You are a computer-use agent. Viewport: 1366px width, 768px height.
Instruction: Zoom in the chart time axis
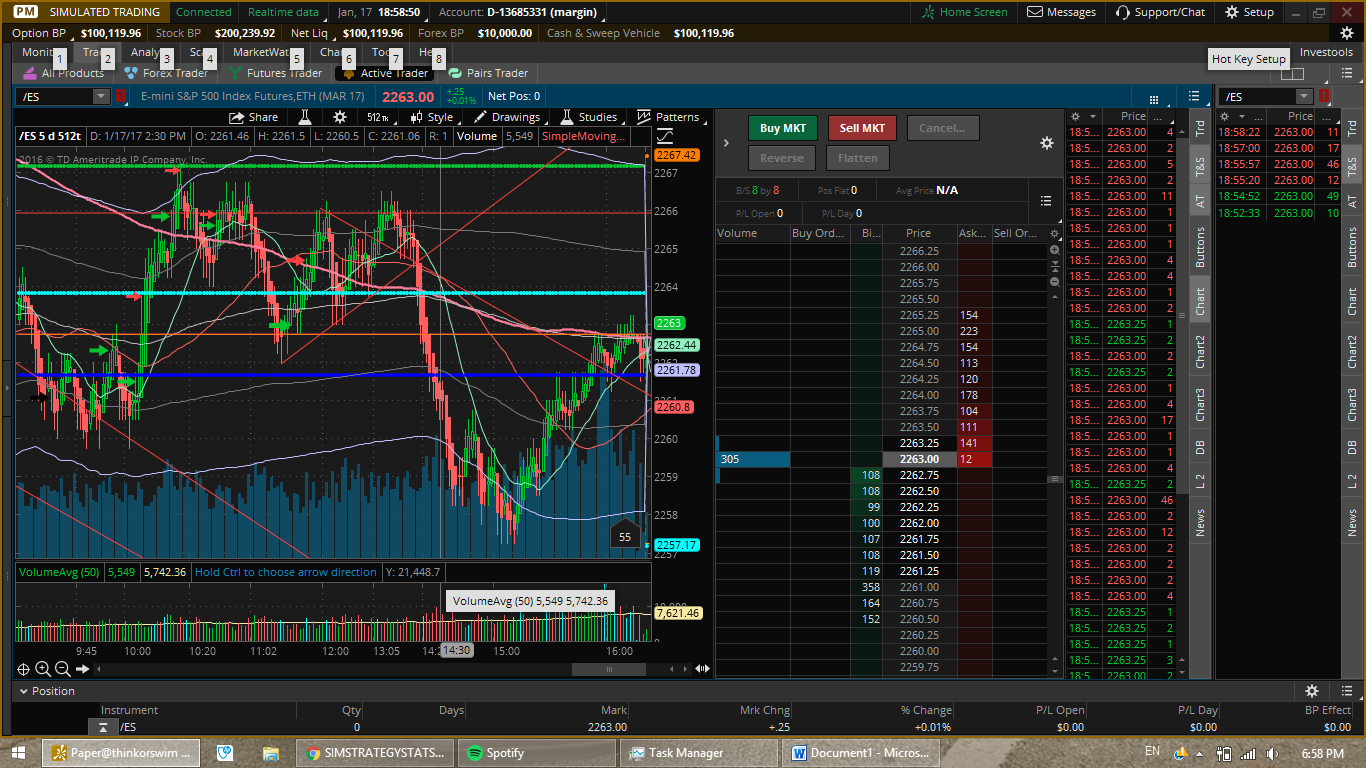coord(43,669)
